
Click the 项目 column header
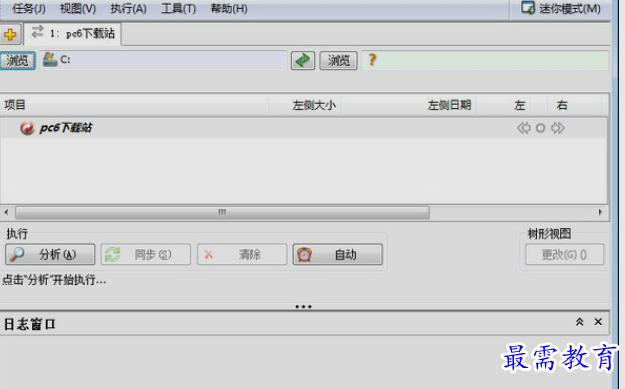[x=135, y=105]
